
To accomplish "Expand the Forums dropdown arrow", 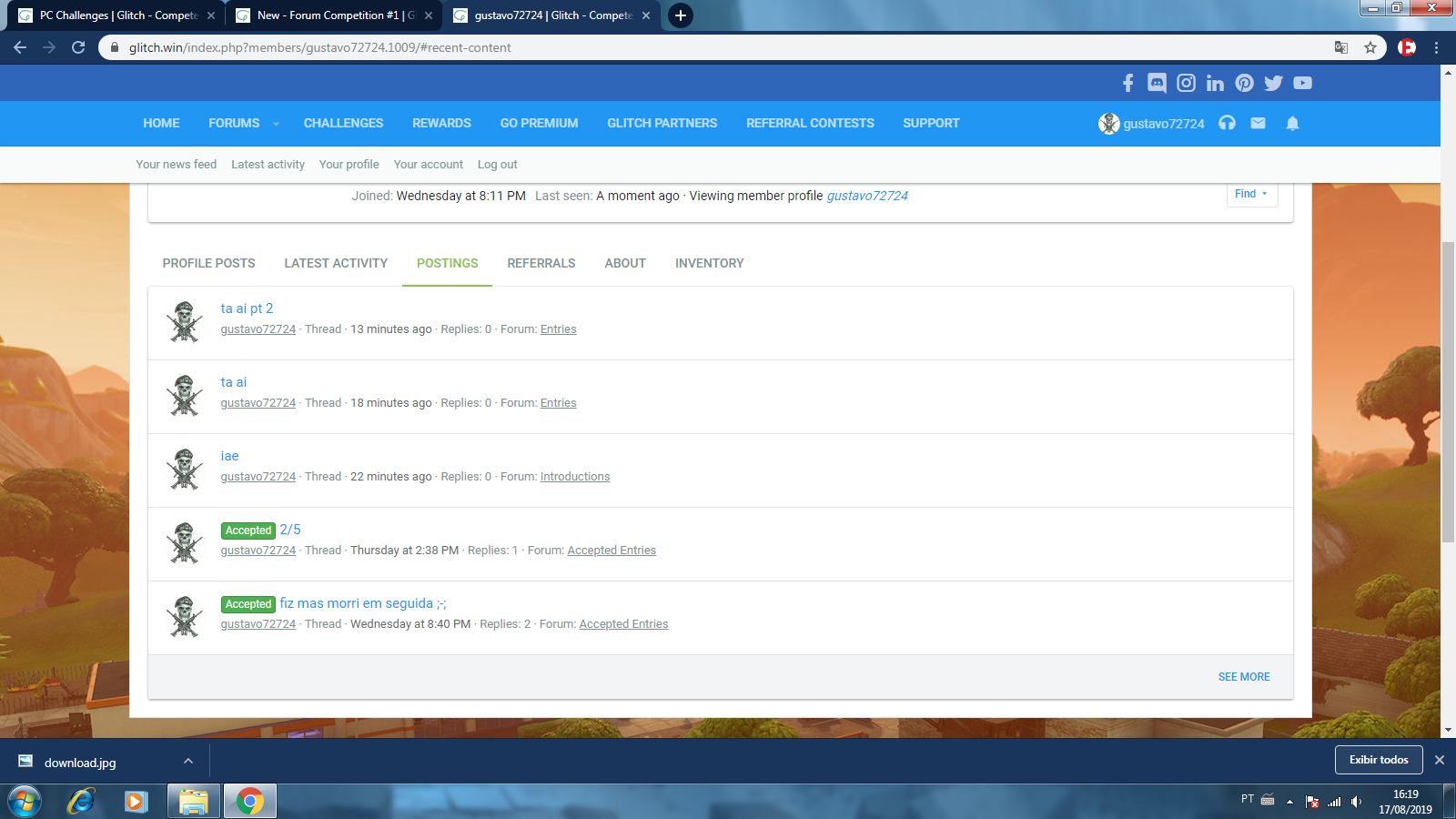I will coord(276,124).
